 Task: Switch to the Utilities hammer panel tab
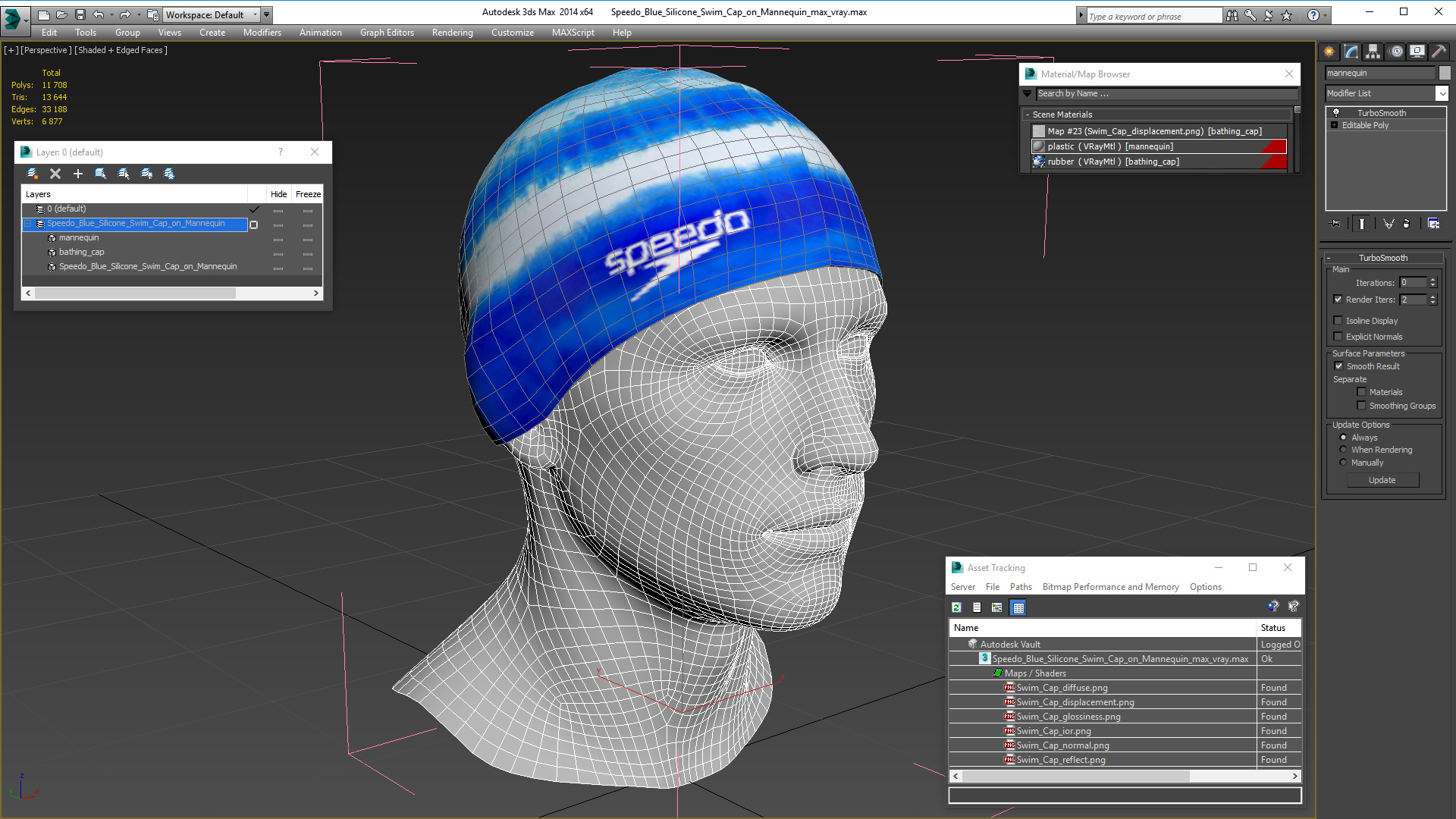(1439, 52)
